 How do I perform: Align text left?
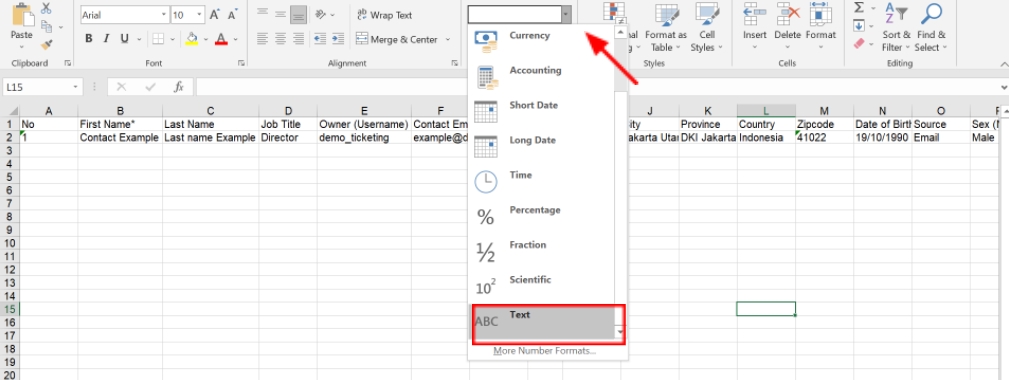coord(262,39)
